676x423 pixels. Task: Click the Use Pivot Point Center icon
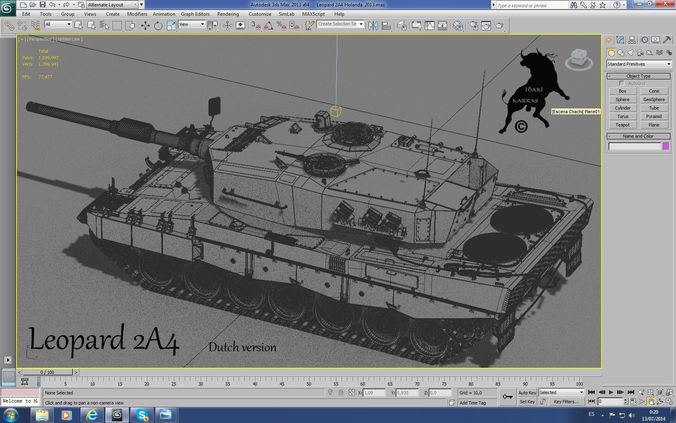[x=212, y=26]
